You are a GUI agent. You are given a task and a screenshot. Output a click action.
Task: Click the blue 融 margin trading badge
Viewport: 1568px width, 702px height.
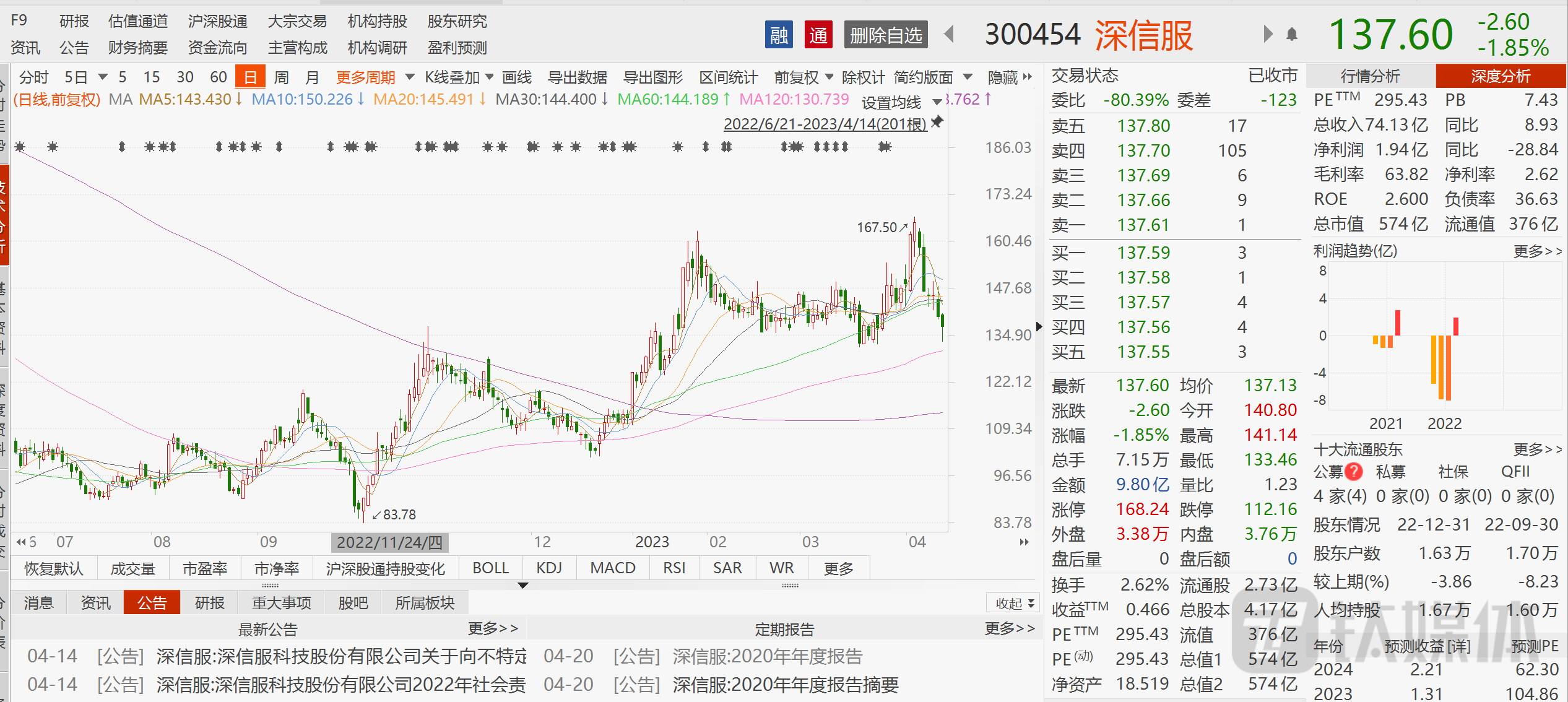point(779,35)
